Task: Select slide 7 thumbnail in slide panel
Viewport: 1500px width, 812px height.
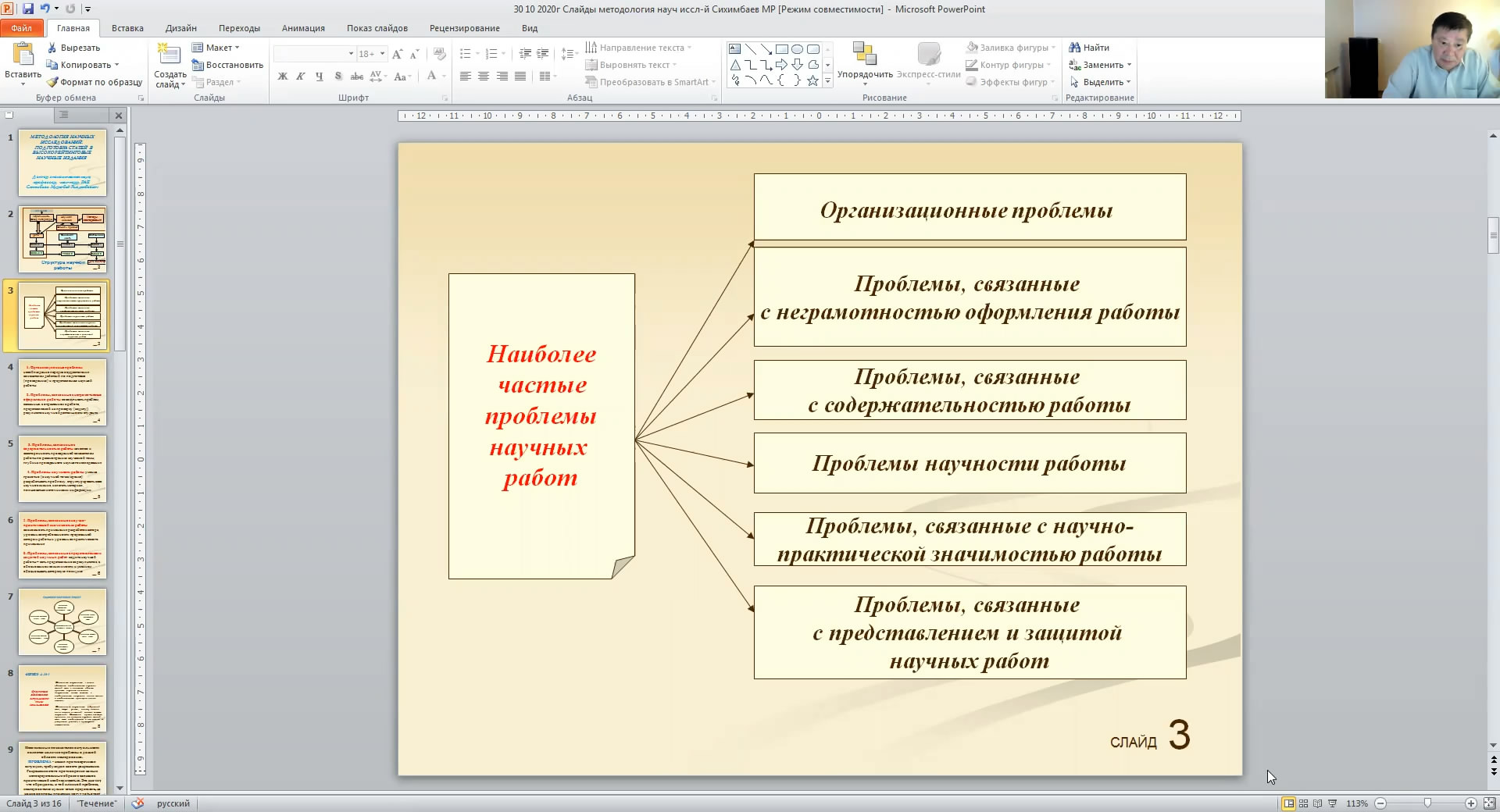Action: (x=62, y=621)
